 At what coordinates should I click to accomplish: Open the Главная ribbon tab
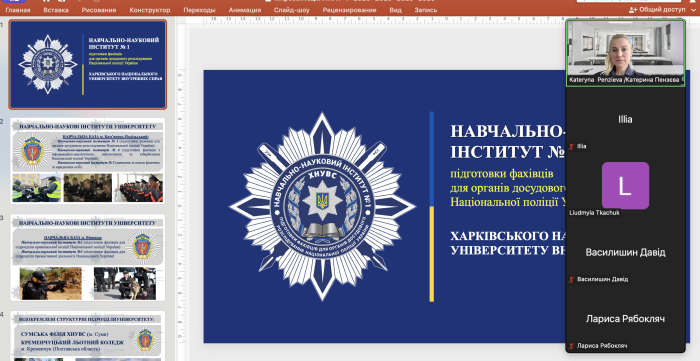click(18, 10)
